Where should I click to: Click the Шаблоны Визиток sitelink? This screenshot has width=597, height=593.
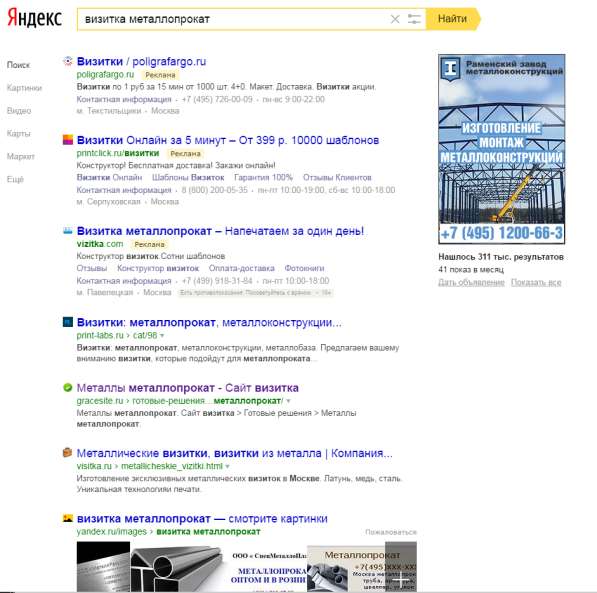[x=188, y=177]
